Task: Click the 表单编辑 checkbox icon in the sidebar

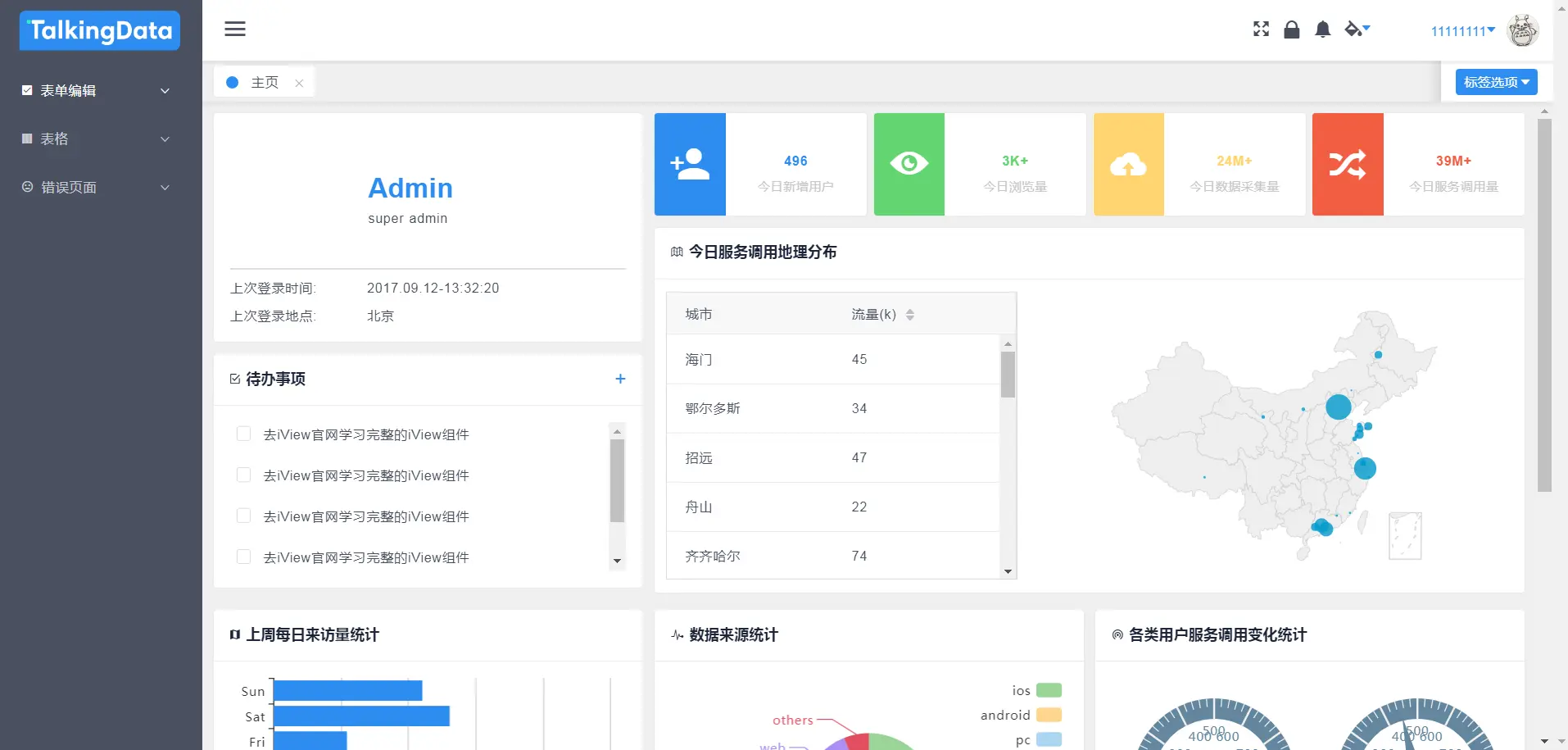Action: pos(27,90)
